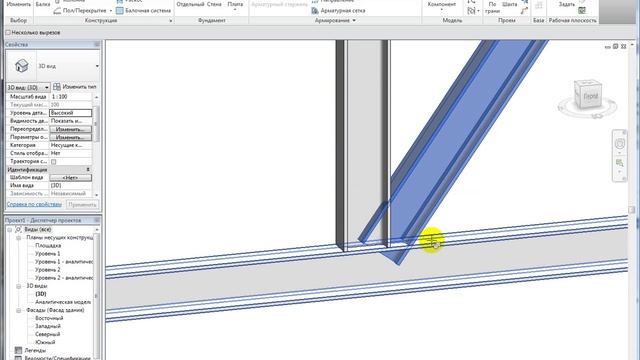Click the sloped opening icon in Проем panel
Viewport: 640px width, 360px height.
click(x=525, y=11)
